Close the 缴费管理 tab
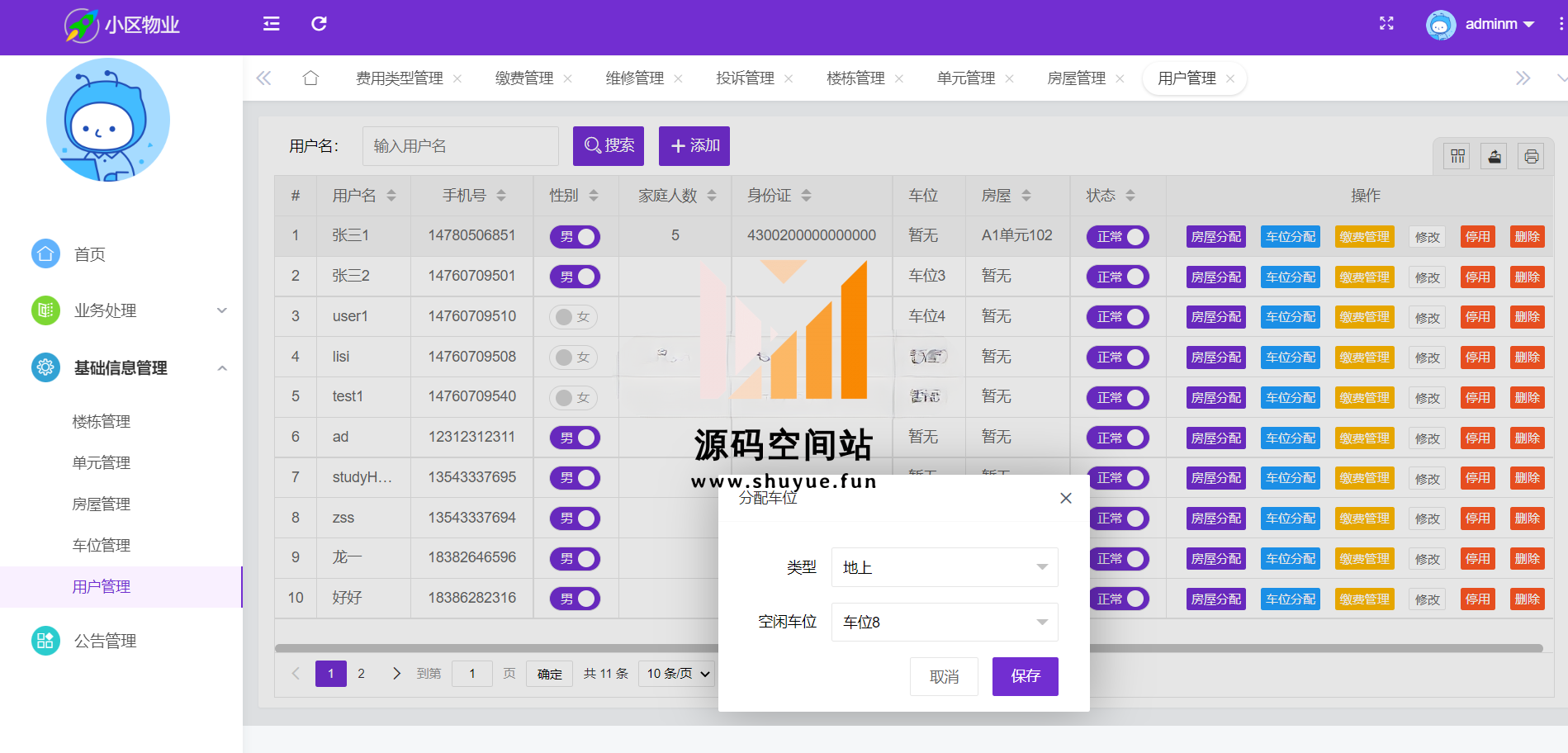Viewport: 1568px width, 753px height. tap(567, 78)
